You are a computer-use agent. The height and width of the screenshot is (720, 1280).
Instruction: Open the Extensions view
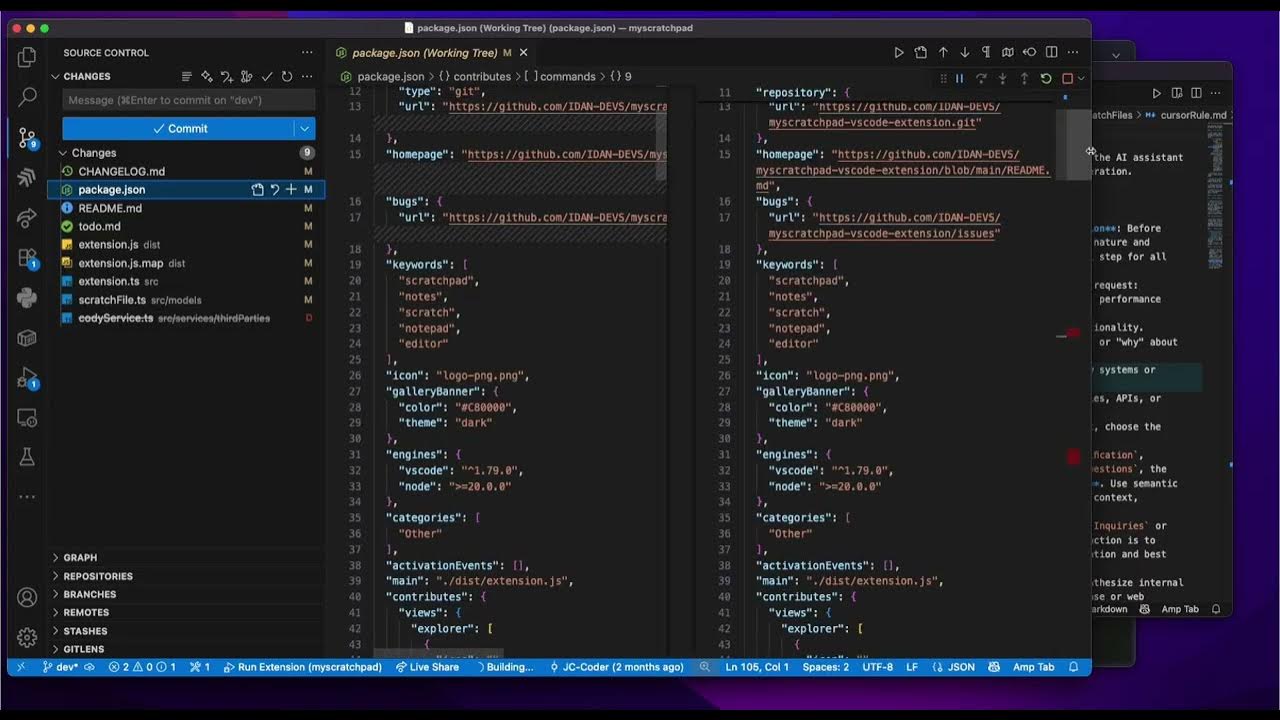click(x=26, y=255)
